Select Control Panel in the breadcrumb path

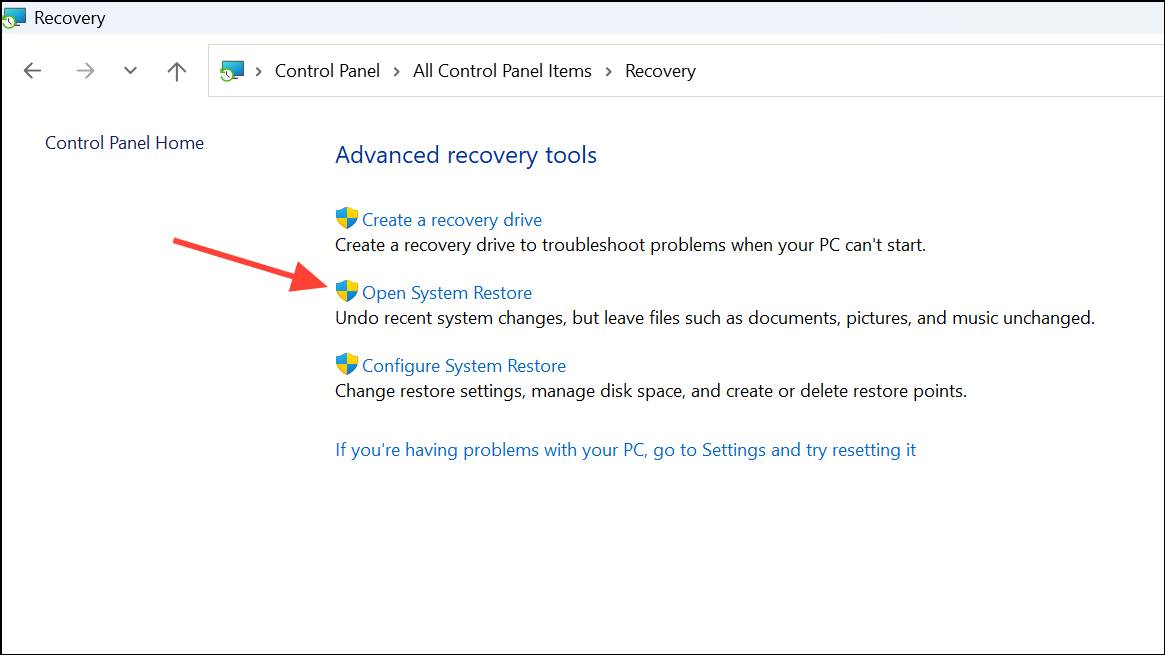pos(327,70)
